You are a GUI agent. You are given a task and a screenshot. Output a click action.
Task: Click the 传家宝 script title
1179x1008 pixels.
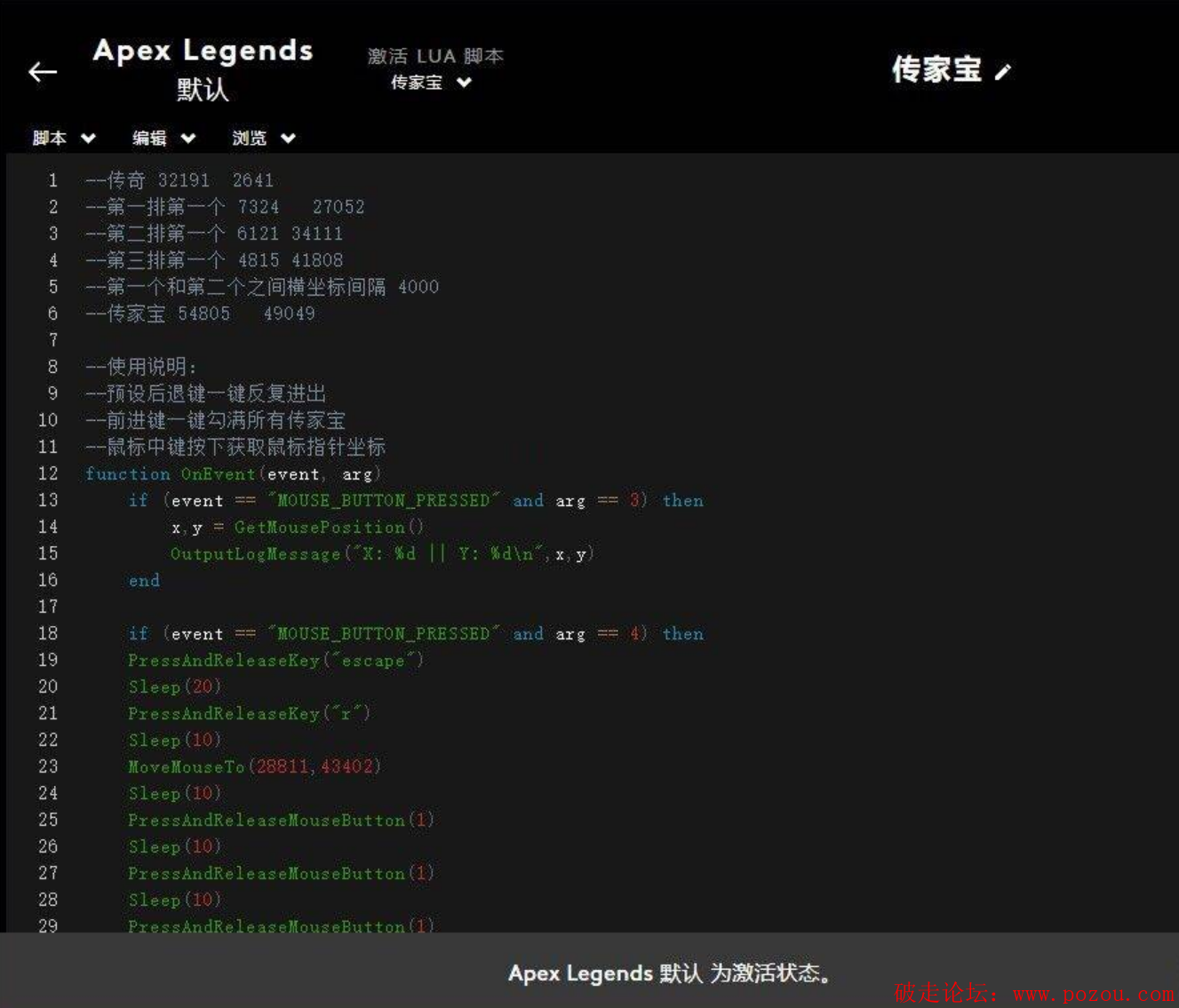pos(936,69)
